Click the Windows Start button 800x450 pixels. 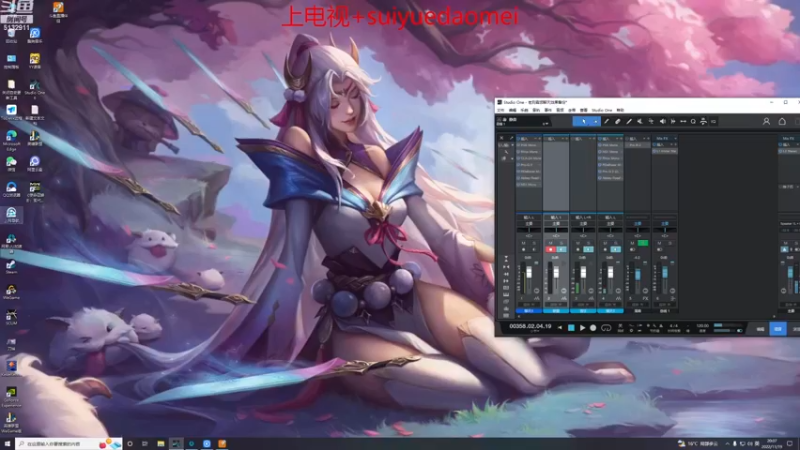click(x=7, y=443)
